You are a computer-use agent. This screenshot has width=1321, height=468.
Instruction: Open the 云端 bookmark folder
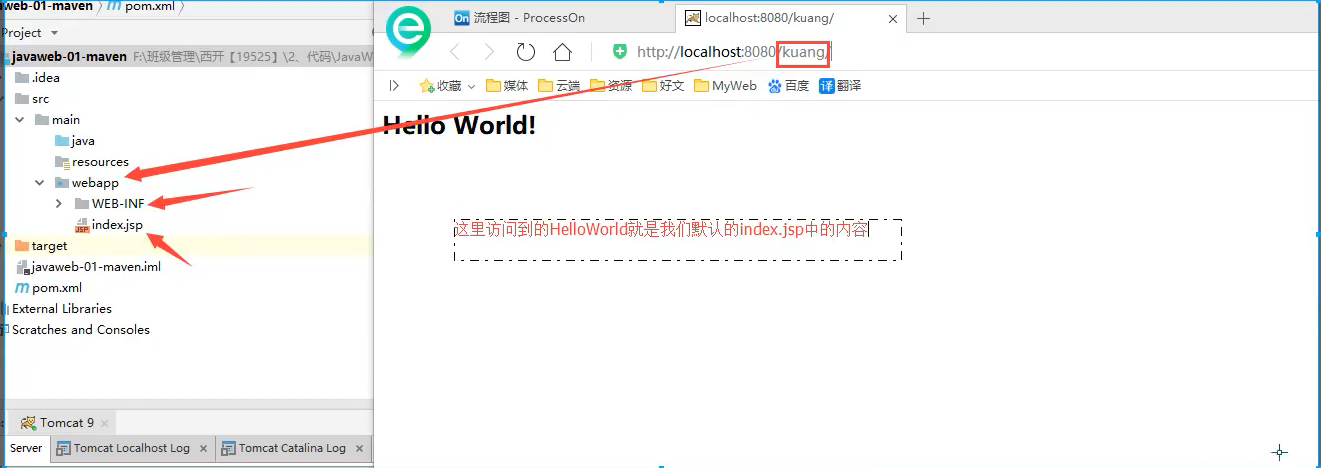[x=559, y=86]
